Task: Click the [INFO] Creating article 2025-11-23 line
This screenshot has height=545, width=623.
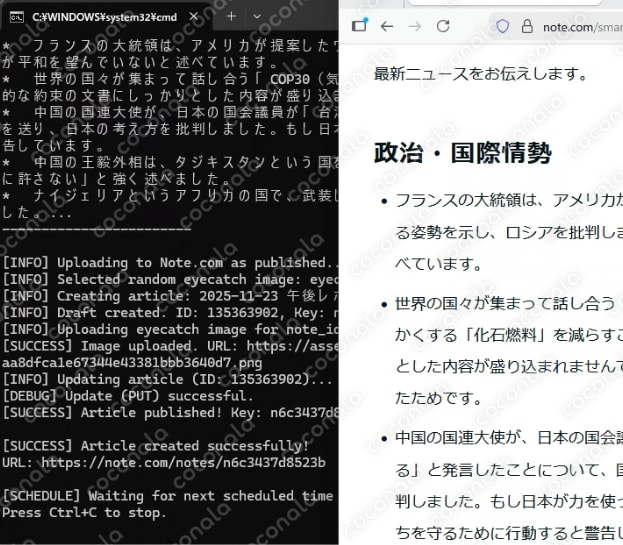Action: coord(170,296)
